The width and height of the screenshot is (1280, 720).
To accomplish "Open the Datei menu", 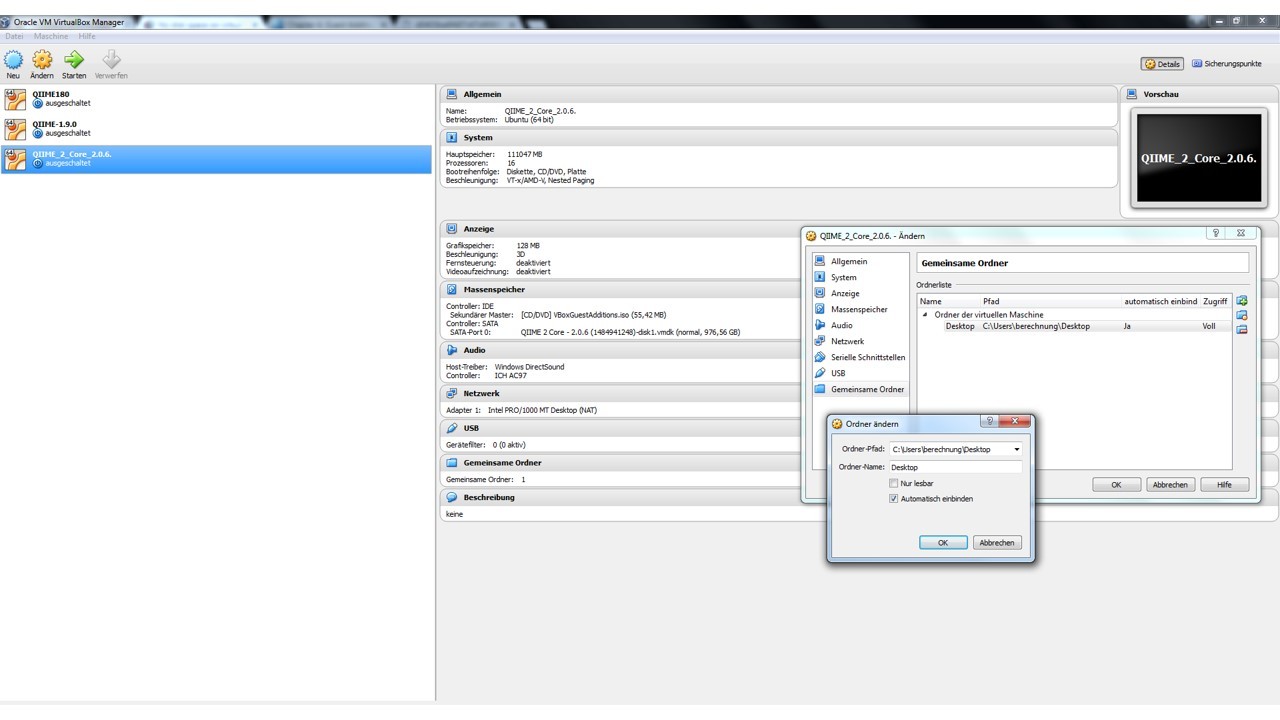I will pyautogui.click(x=14, y=36).
